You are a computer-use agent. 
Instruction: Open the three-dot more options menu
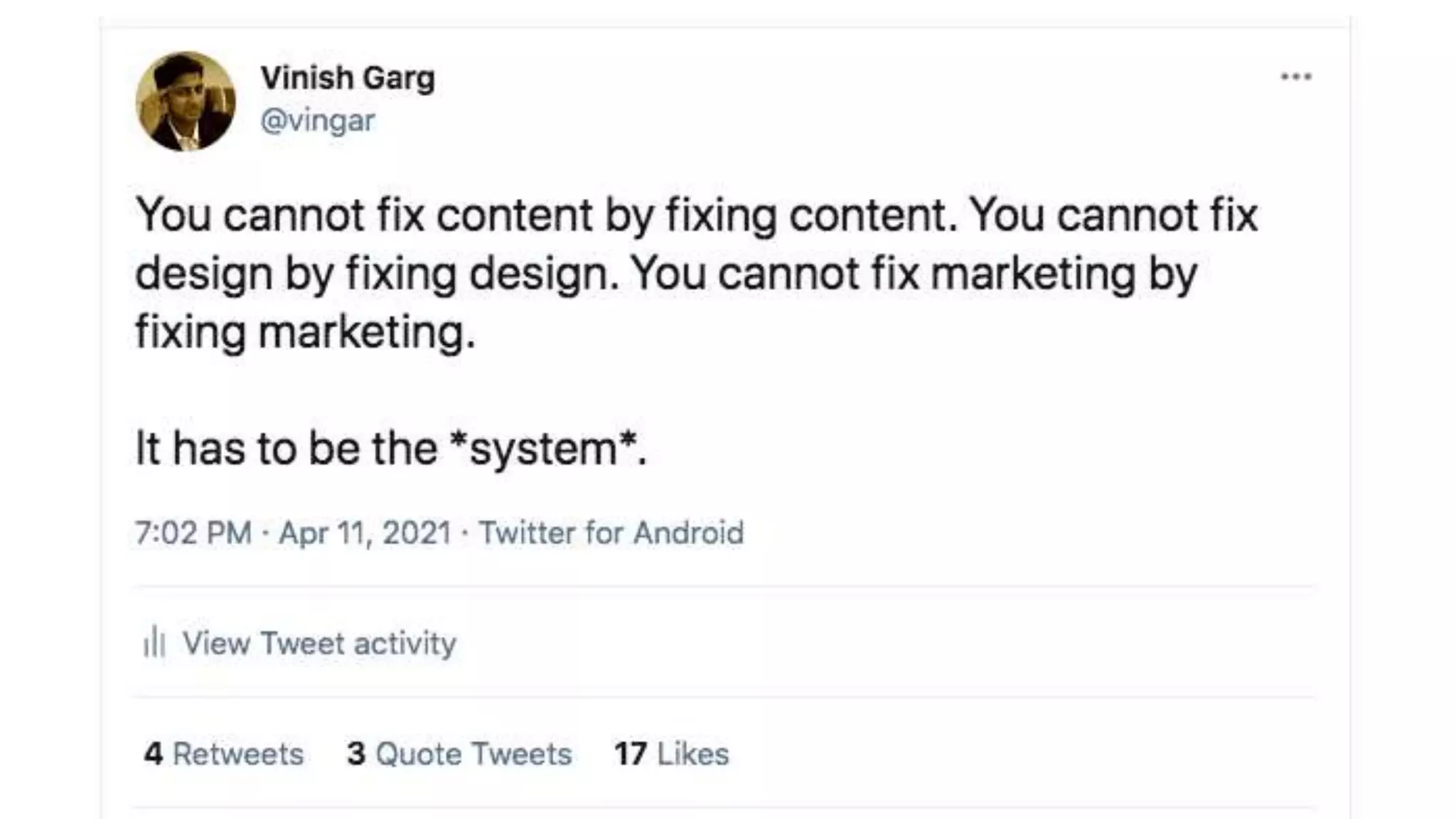point(1296,77)
